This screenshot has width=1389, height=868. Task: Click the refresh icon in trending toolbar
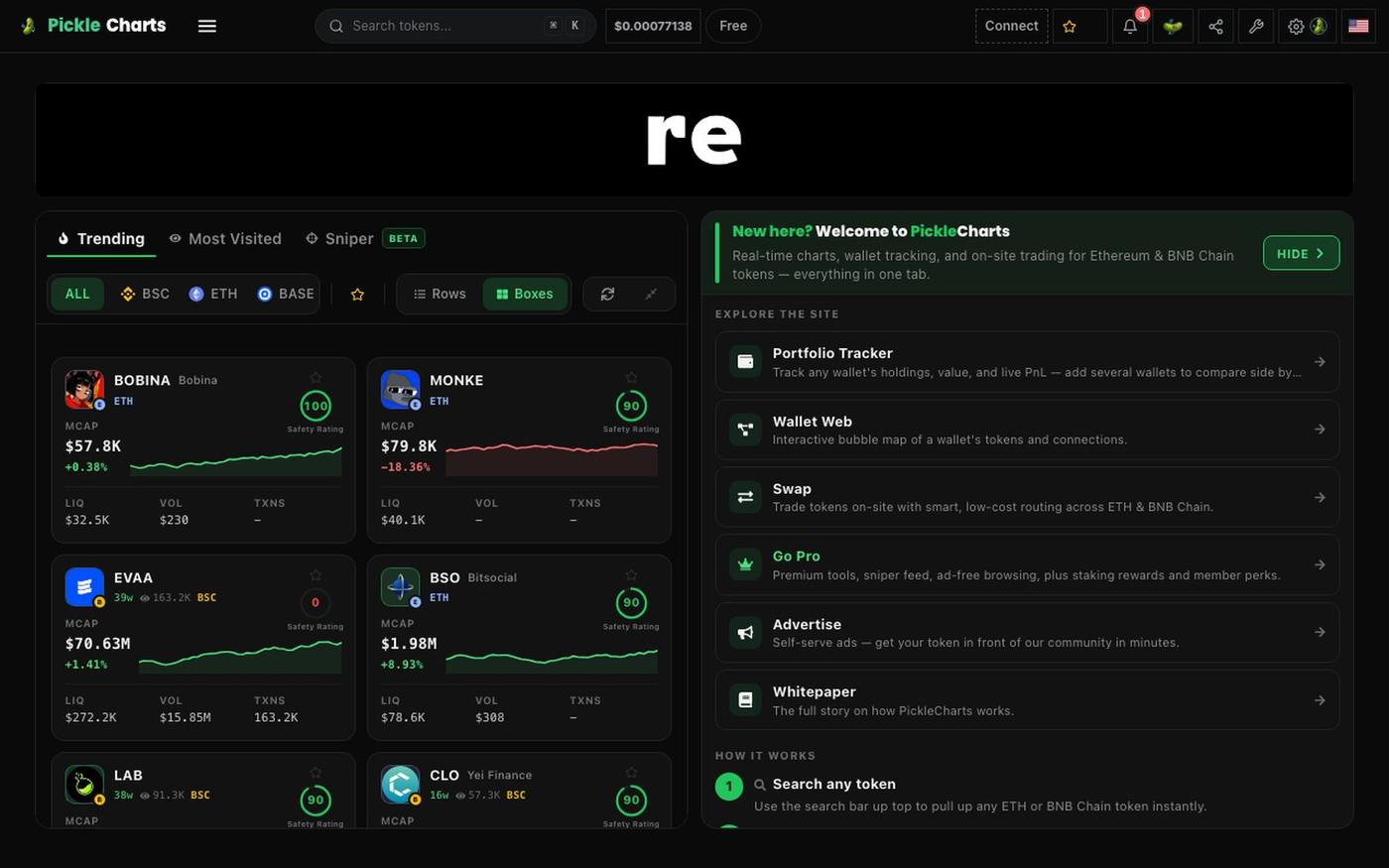[607, 294]
